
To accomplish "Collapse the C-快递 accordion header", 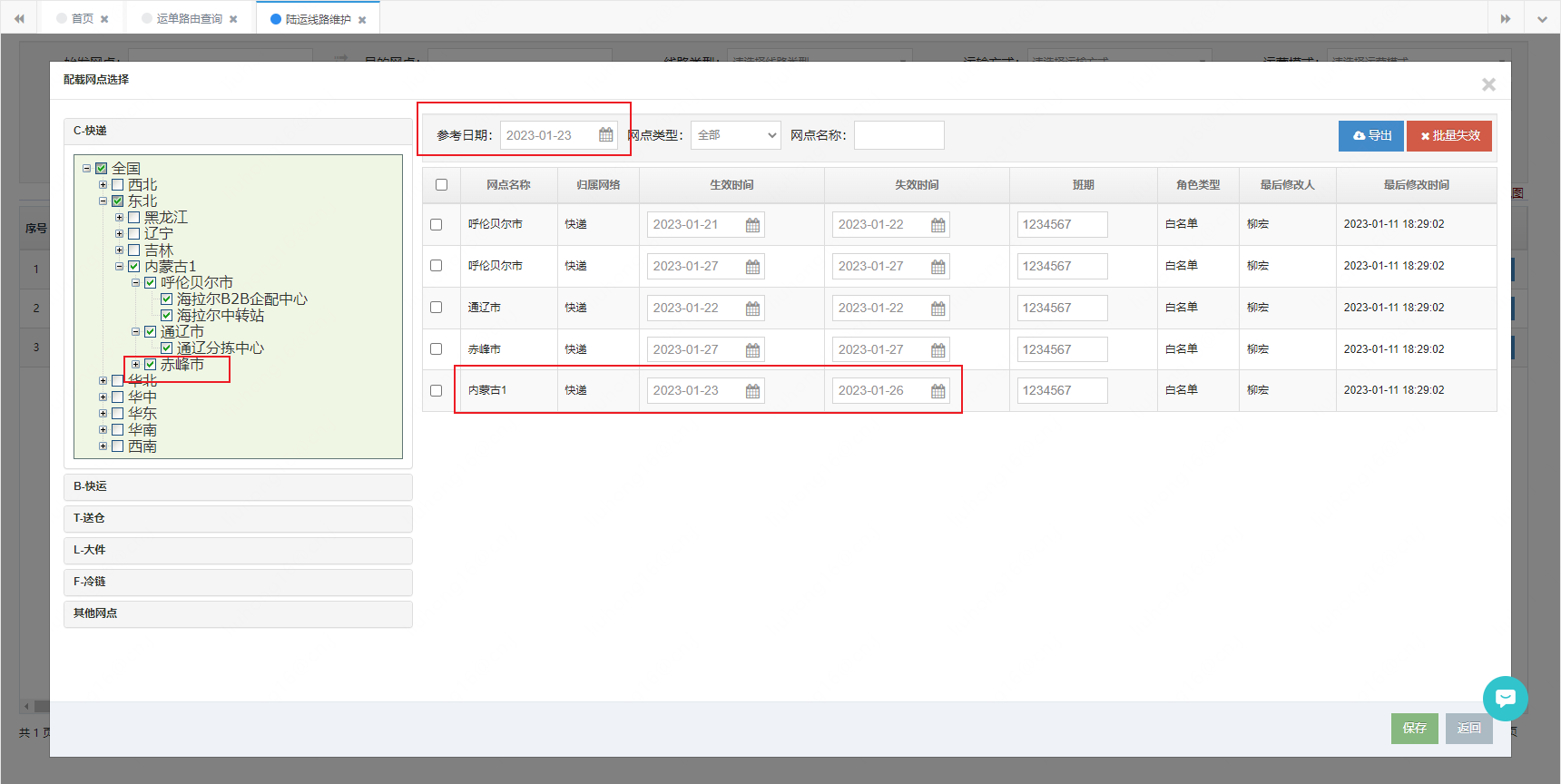I will pos(238,131).
